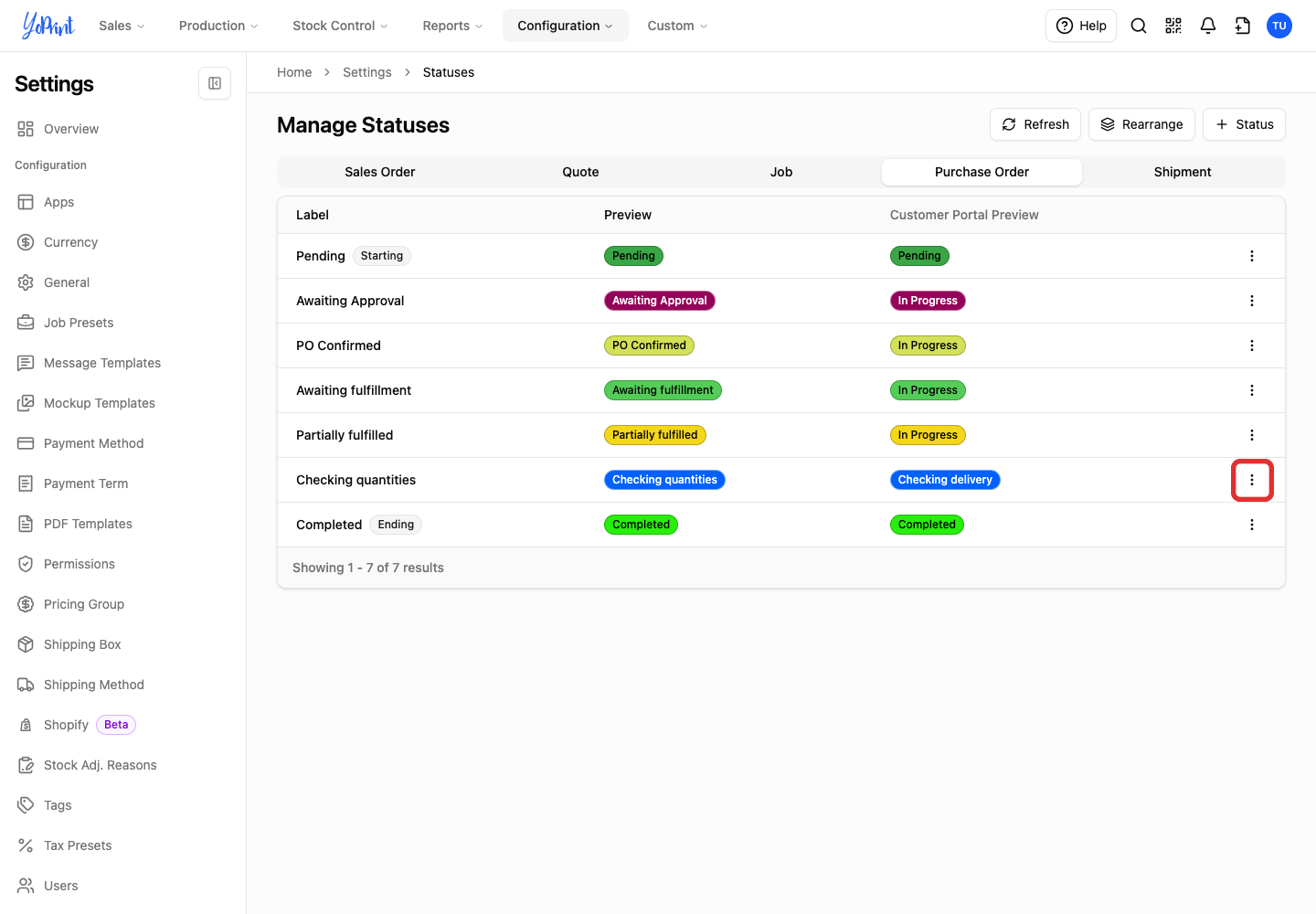Expand the Stock Control dropdown menu
This screenshot has height=914, width=1316.
[x=340, y=26]
